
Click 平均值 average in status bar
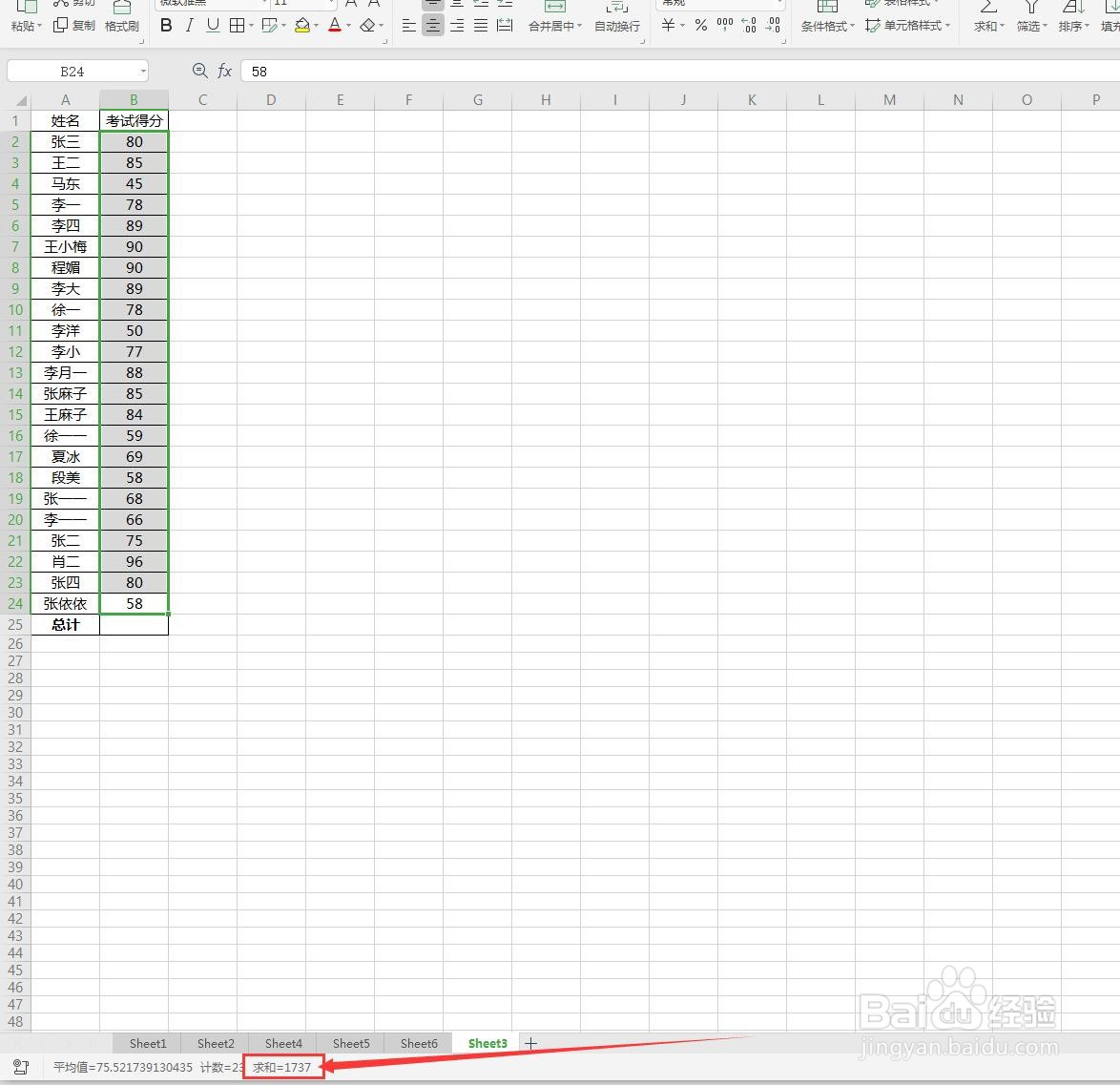(123, 1067)
